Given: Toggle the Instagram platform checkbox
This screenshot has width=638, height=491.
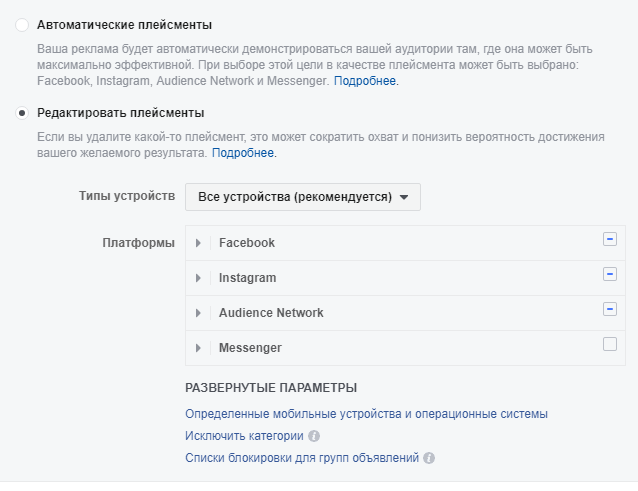Looking at the screenshot, I should click(610, 274).
